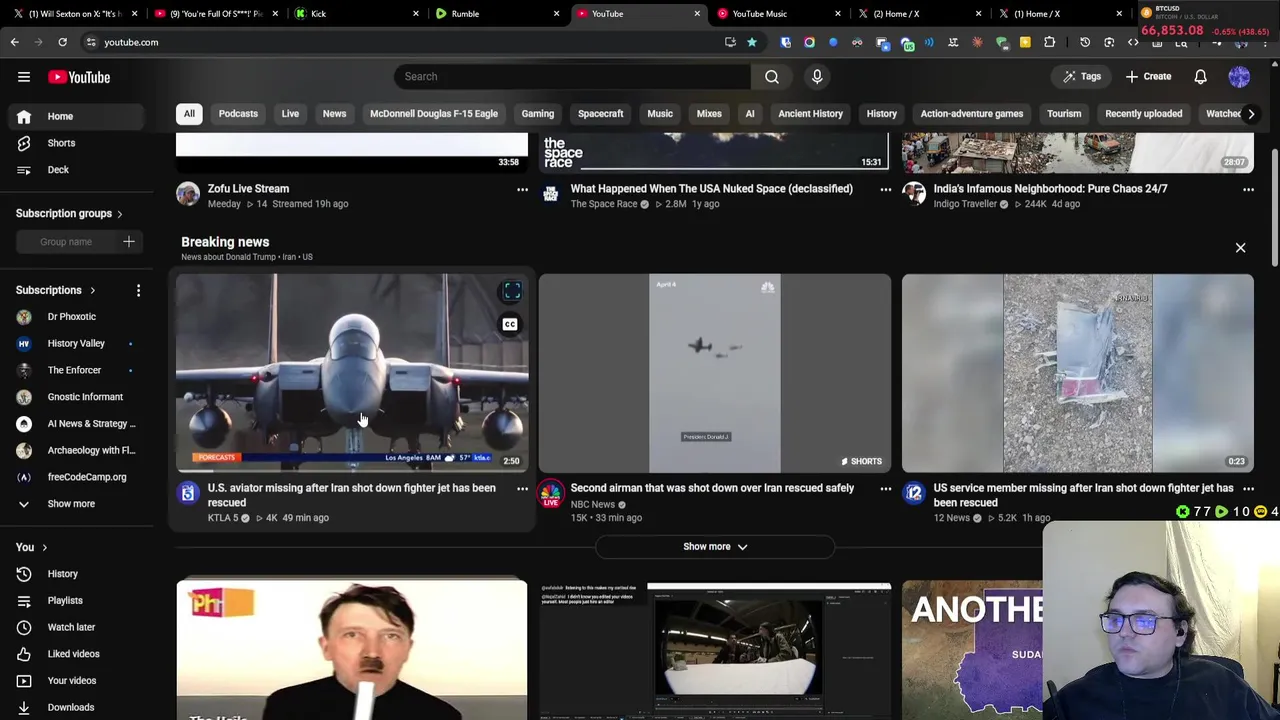Click the search magnifier button
Viewport: 1280px width, 720px height.
[772, 76]
